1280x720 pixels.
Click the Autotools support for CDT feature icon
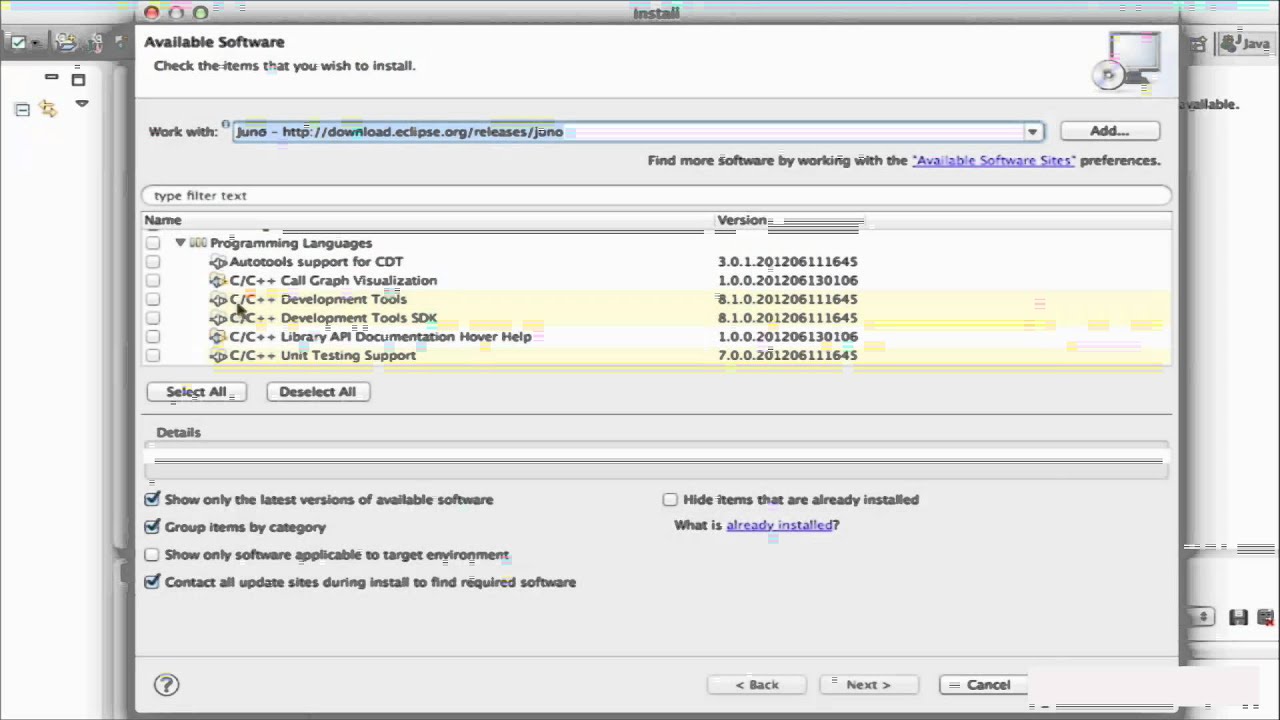pyautogui.click(x=218, y=262)
